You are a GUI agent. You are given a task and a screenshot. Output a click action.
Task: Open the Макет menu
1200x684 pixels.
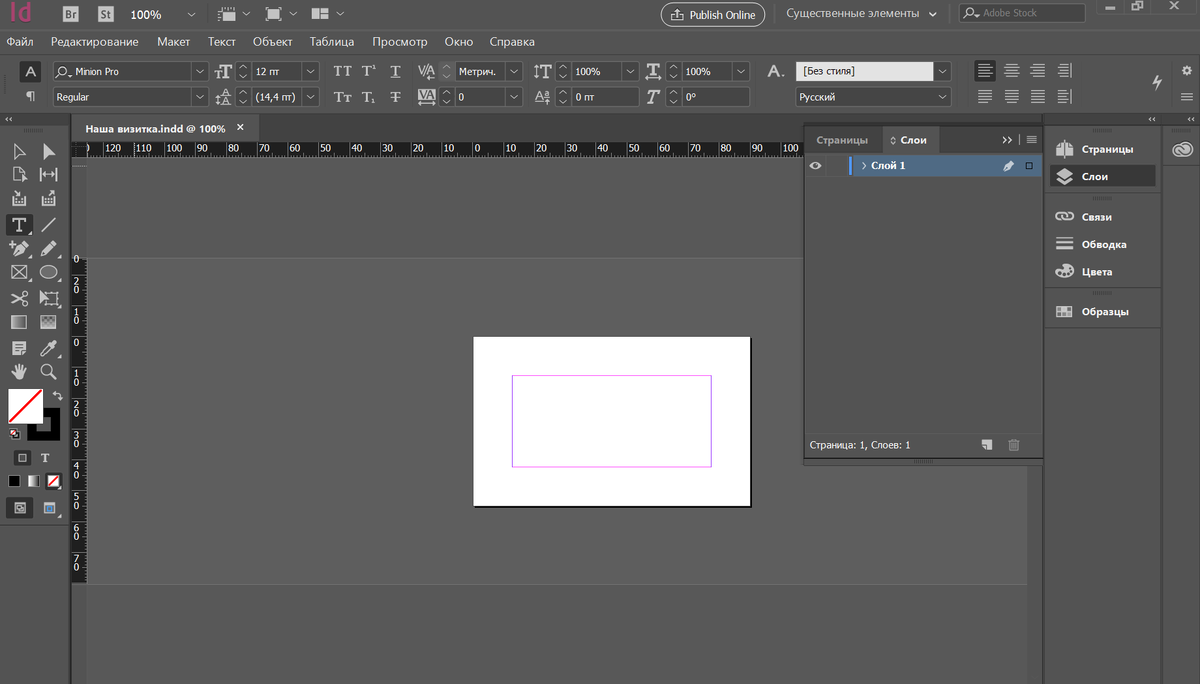pyautogui.click(x=173, y=42)
